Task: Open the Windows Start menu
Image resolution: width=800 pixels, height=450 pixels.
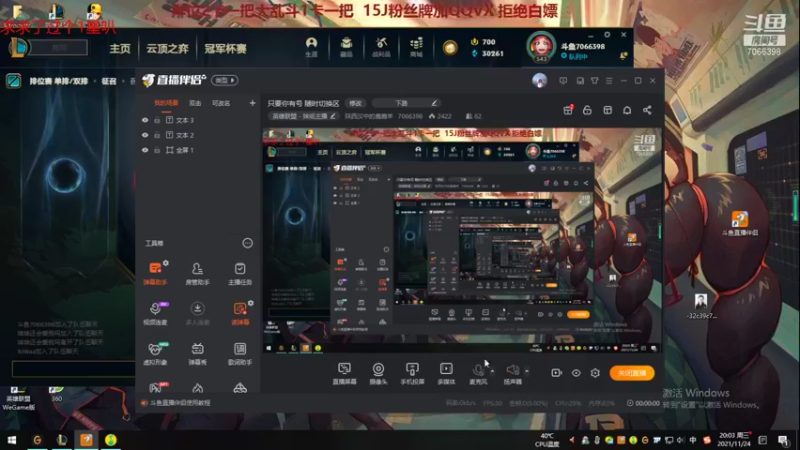Action: pyautogui.click(x=12, y=440)
